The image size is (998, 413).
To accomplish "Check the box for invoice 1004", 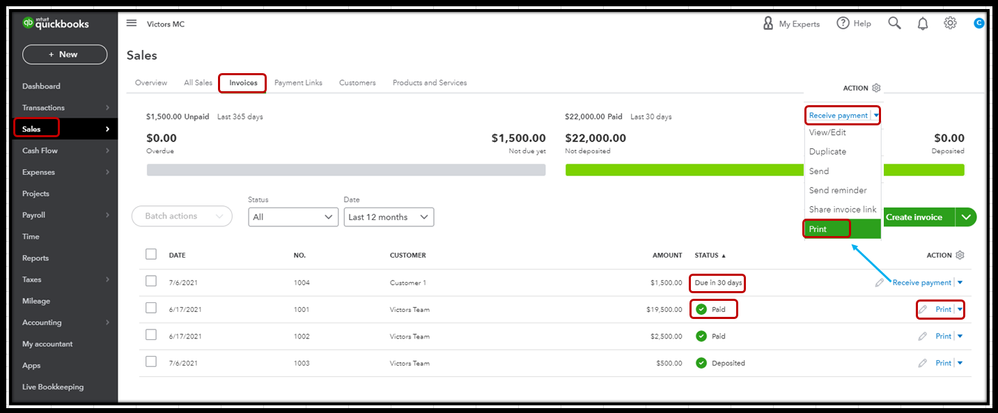I will (x=151, y=281).
